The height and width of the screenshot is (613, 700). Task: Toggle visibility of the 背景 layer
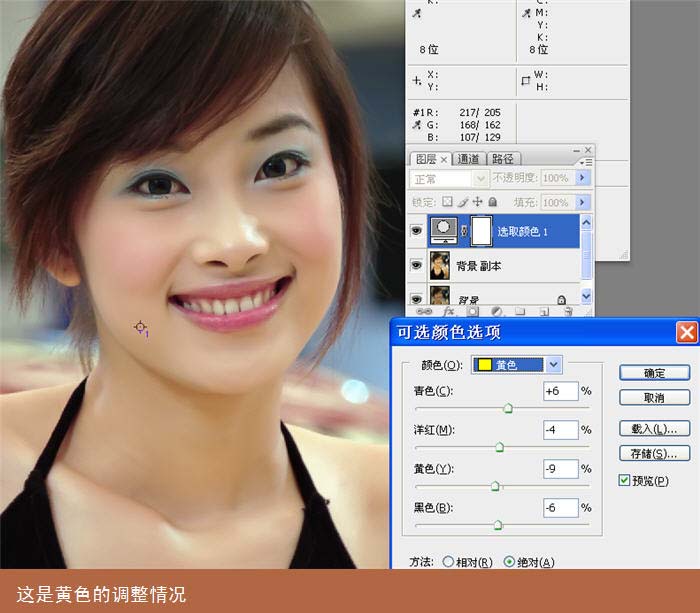tap(417, 298)
